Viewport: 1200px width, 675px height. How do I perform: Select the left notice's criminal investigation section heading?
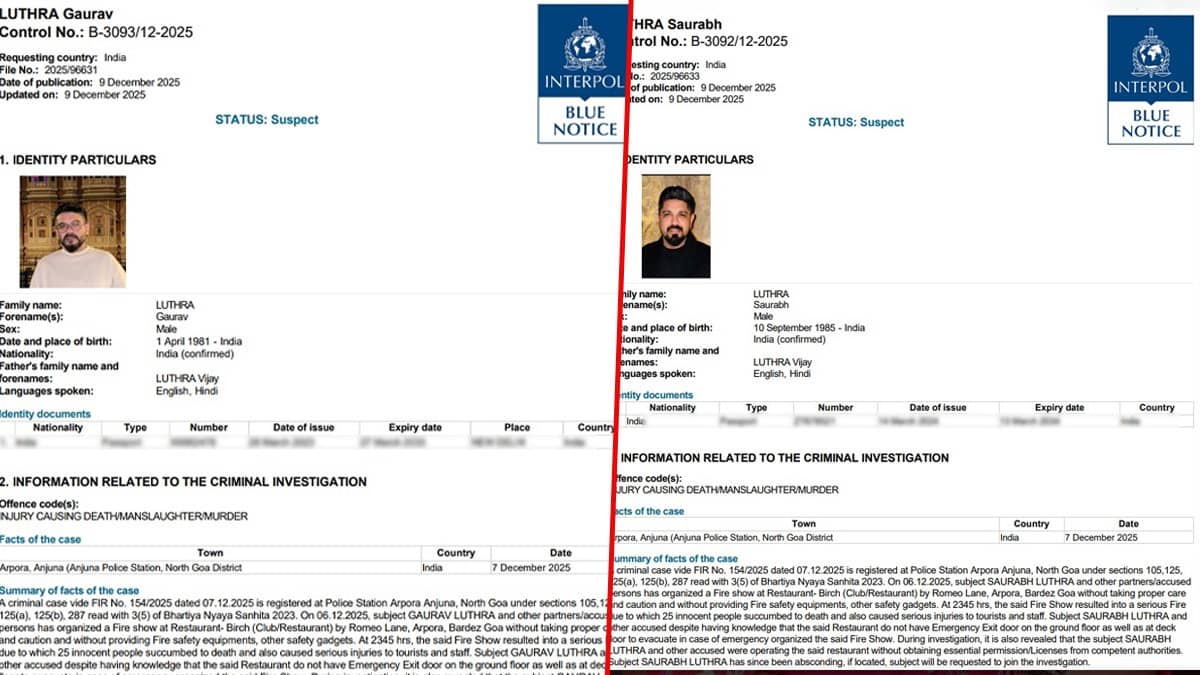pos(183,482)
